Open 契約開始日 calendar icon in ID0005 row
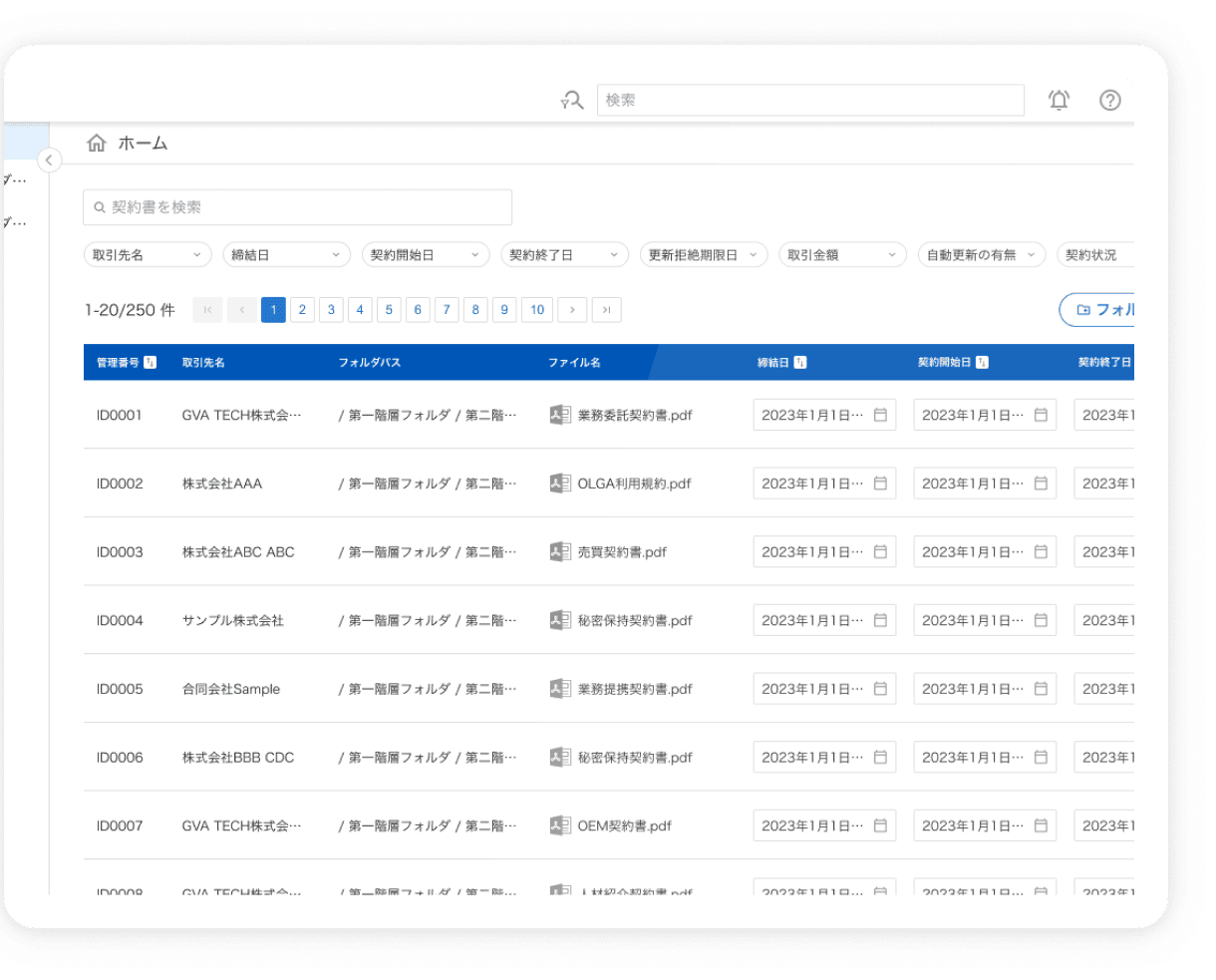 click(1041, 689)
